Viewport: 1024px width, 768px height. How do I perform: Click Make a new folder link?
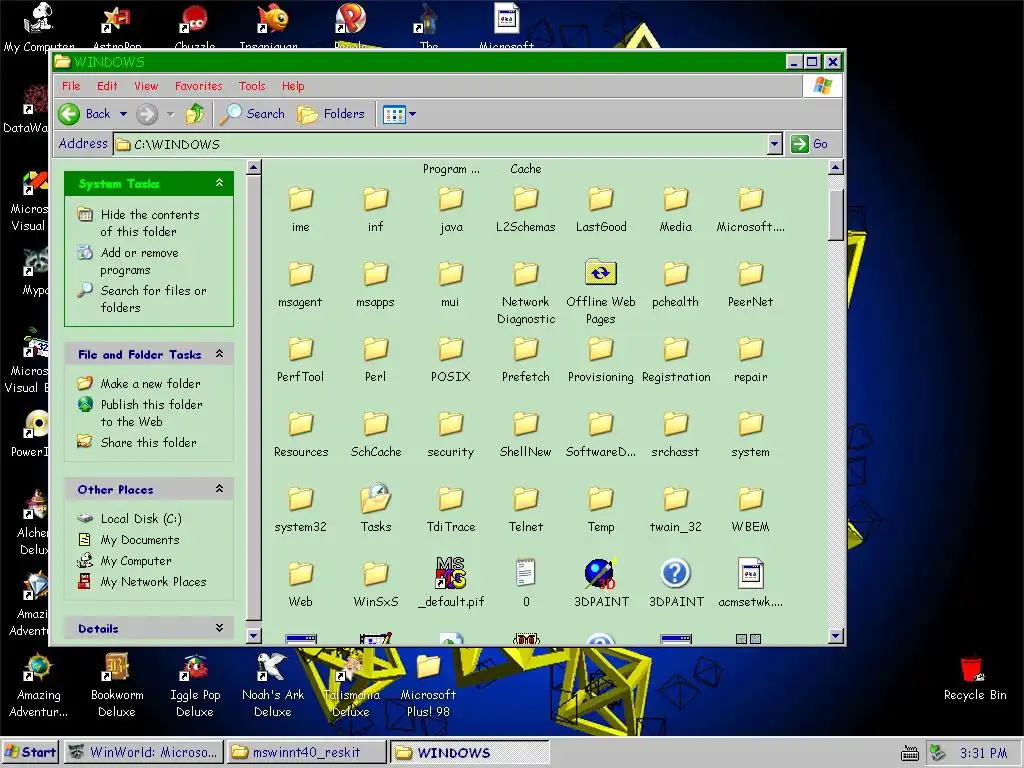point(150,383)
